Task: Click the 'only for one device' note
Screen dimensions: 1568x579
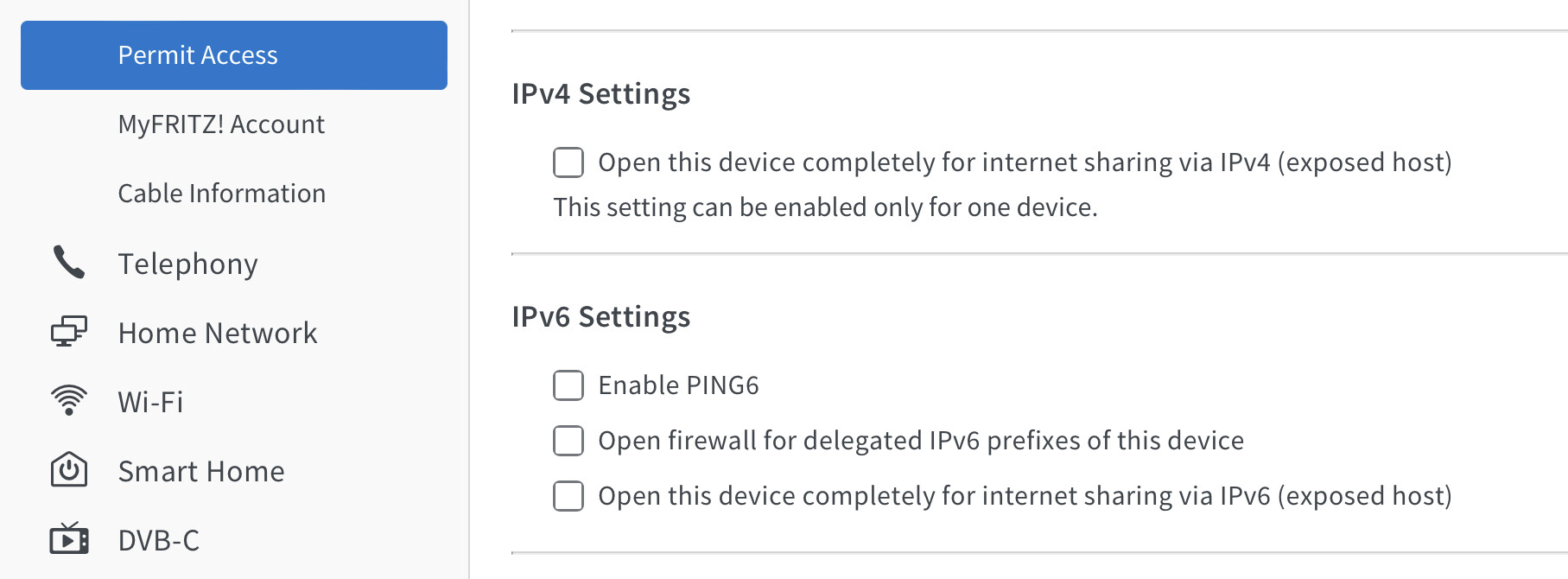Action: [x=825, y=207]
